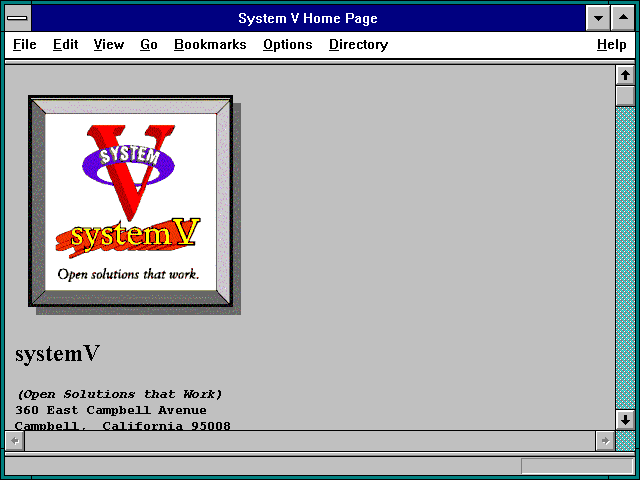The width and height of the screenshot is (640, 480).
Task: Click the horizontal scrollbar track
Action: click(x=310, y=441)
